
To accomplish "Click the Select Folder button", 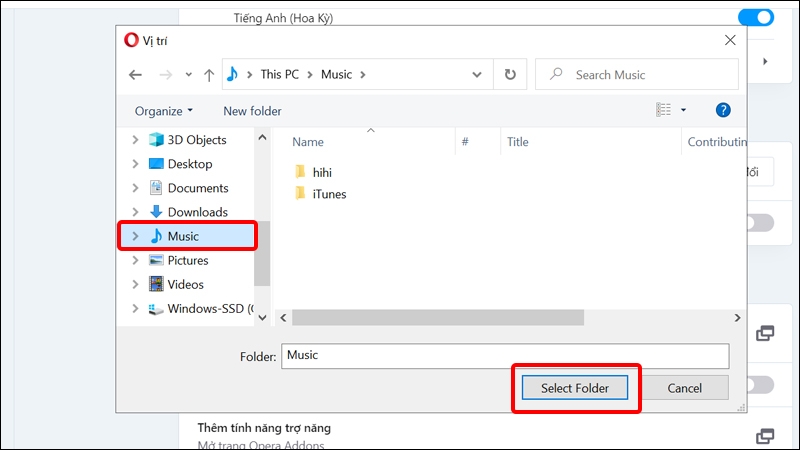I will coord(575,388).
